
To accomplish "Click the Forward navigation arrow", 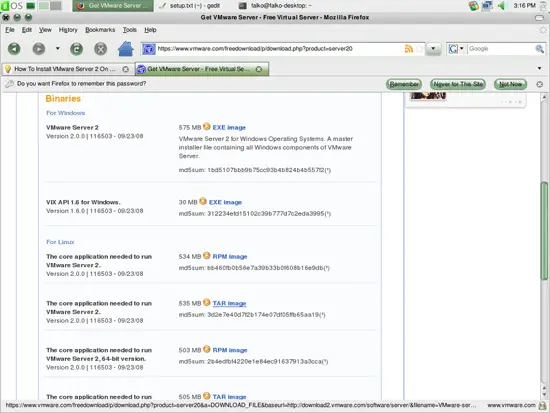I will coord(39,48).
